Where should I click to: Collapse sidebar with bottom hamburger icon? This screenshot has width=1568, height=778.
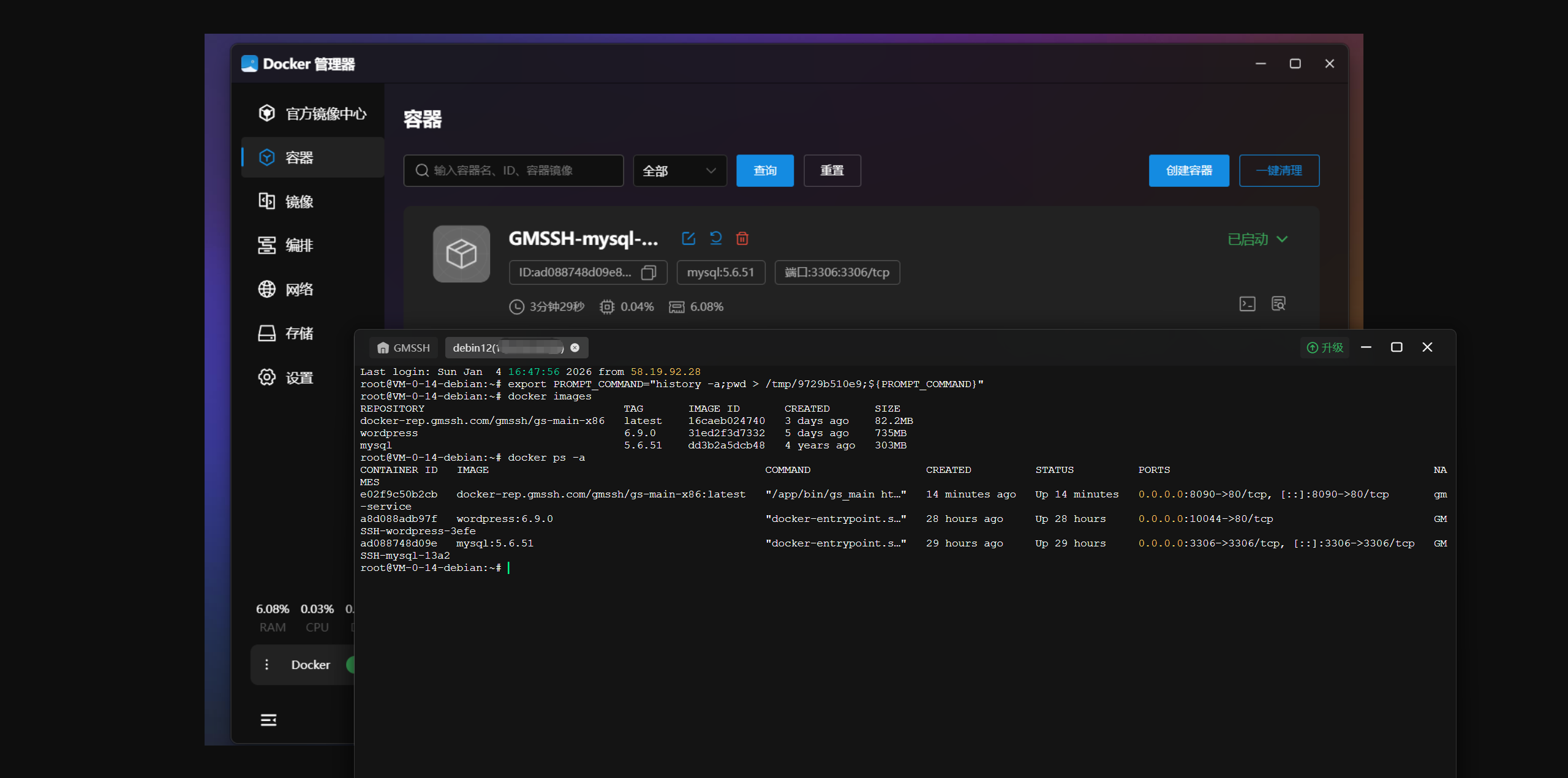pyautogui.click(x=268, y=720)
